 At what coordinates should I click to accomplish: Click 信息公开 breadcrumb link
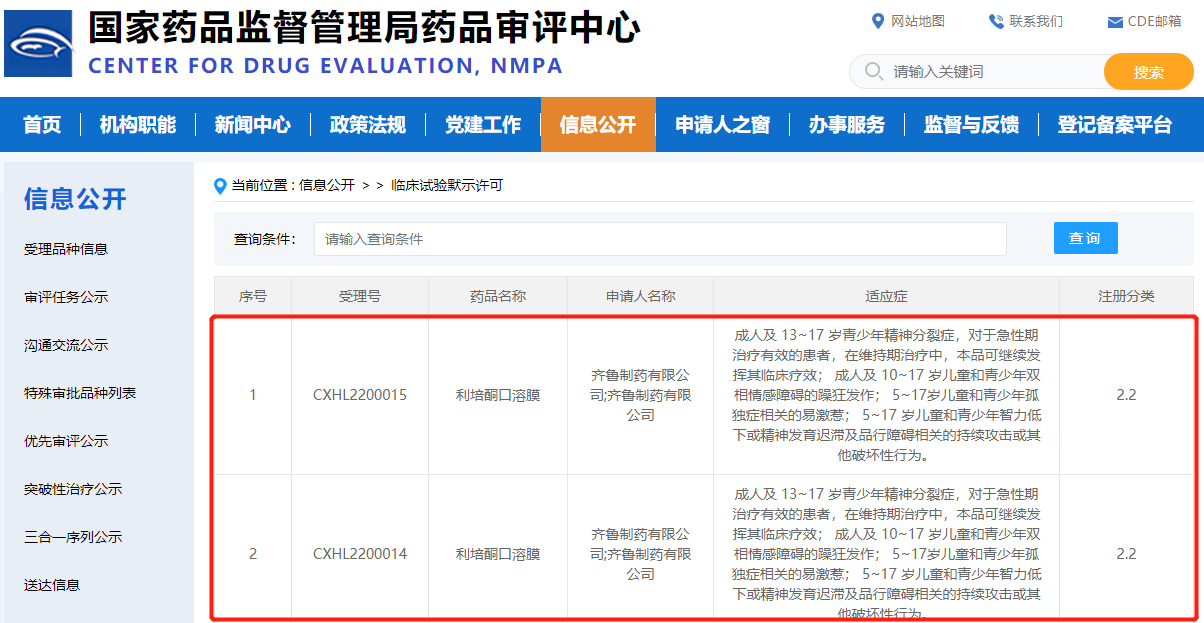(326, 185)
